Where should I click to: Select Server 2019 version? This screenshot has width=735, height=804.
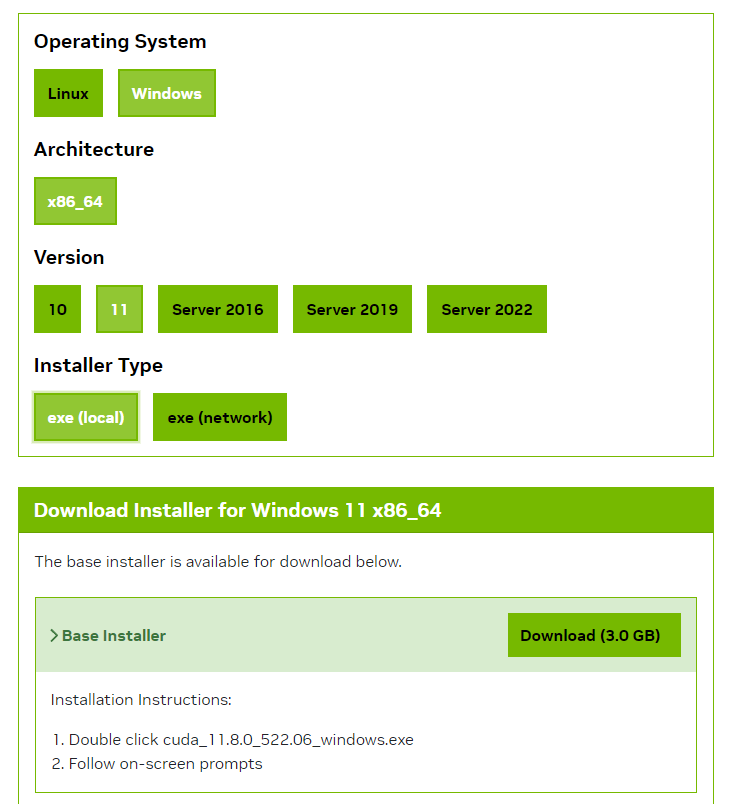click(352, 309)
